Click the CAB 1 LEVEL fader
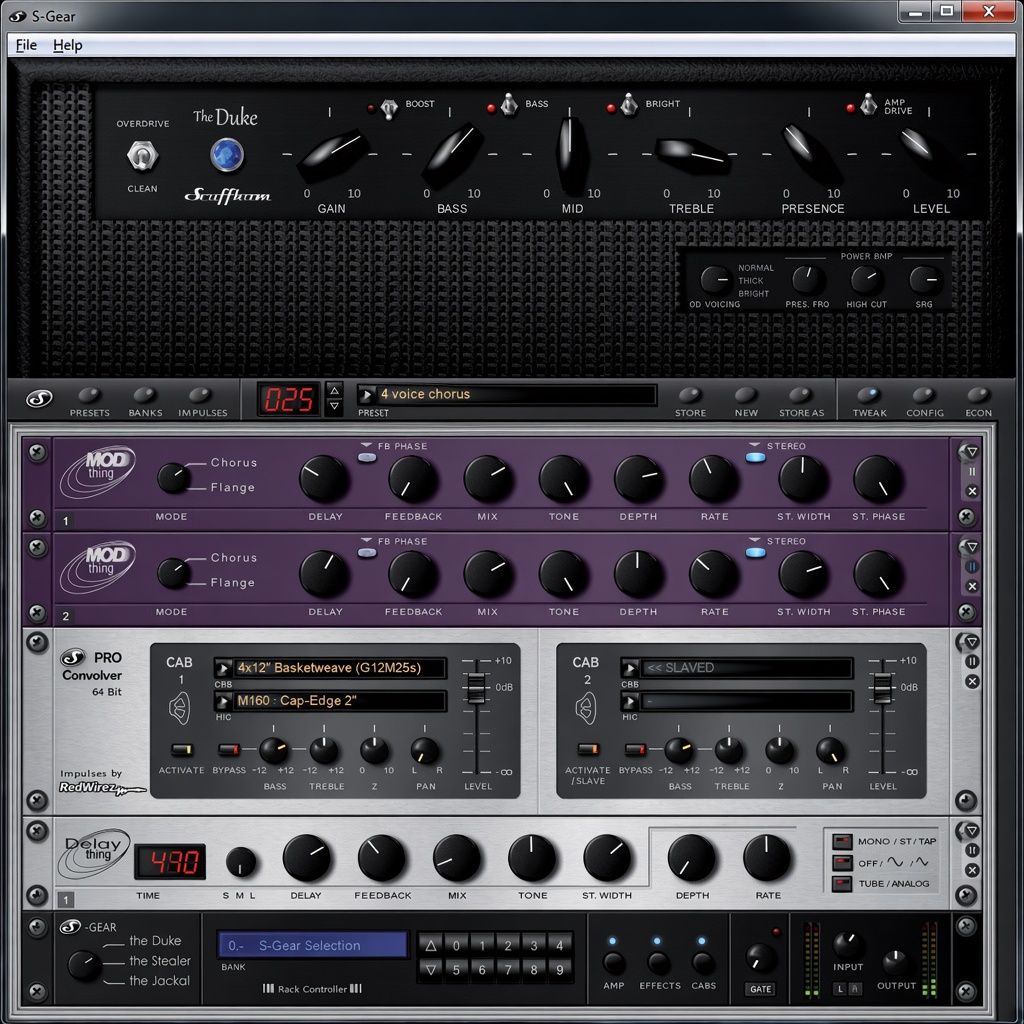 [x=476, y=688]
